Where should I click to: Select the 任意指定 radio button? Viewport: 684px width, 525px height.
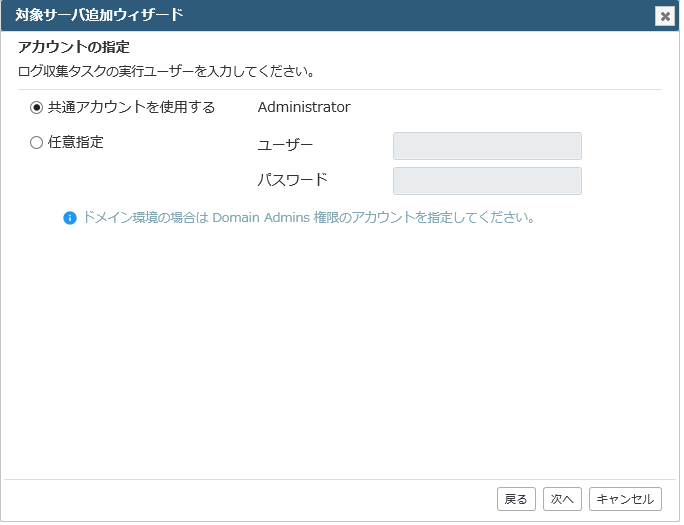pyautogui.click(x=36, y=143)
